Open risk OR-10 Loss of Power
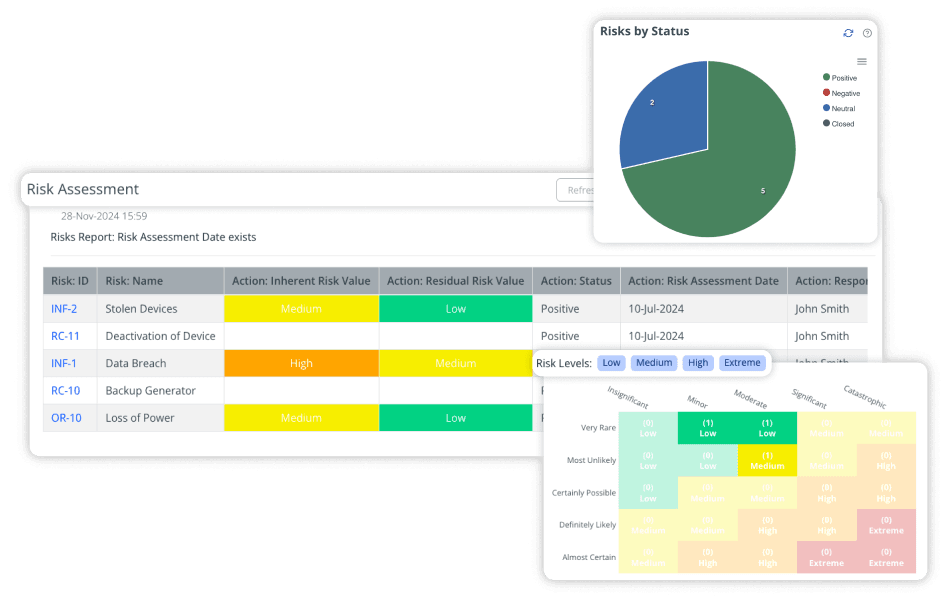Screen dimensions: 948x600 point(67,417)
